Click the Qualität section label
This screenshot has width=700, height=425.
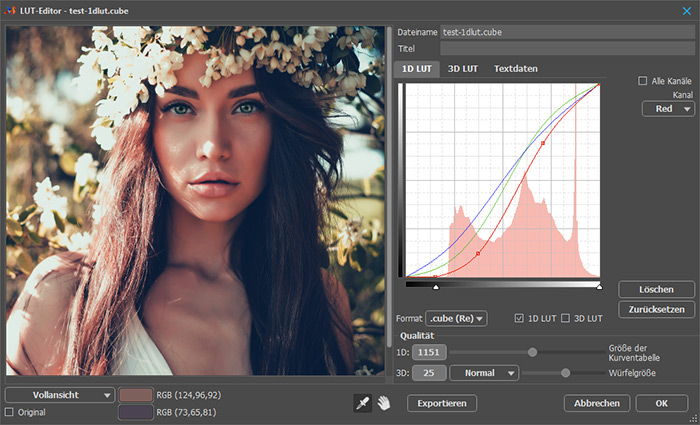pyautogui.click(x=417, y=336)
